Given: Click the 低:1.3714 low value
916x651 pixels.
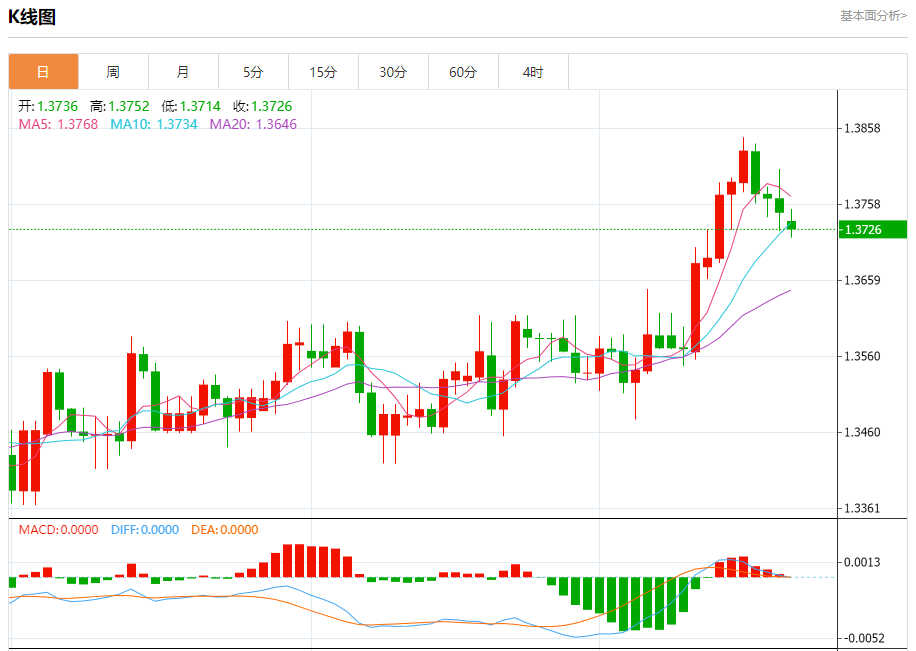Looking at the screenshot, I should (x=191, y=106).
